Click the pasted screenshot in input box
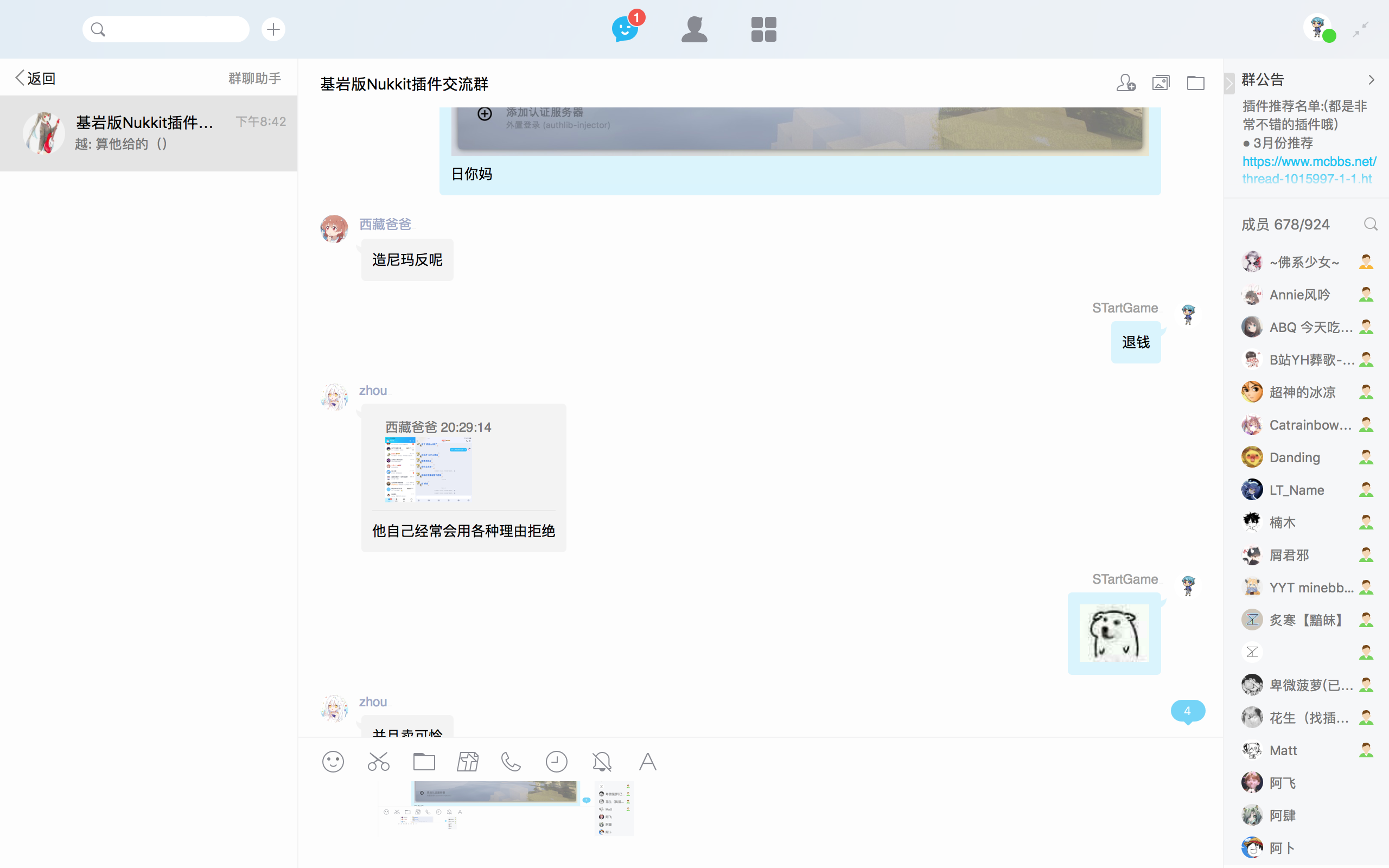 coord(506,808)
